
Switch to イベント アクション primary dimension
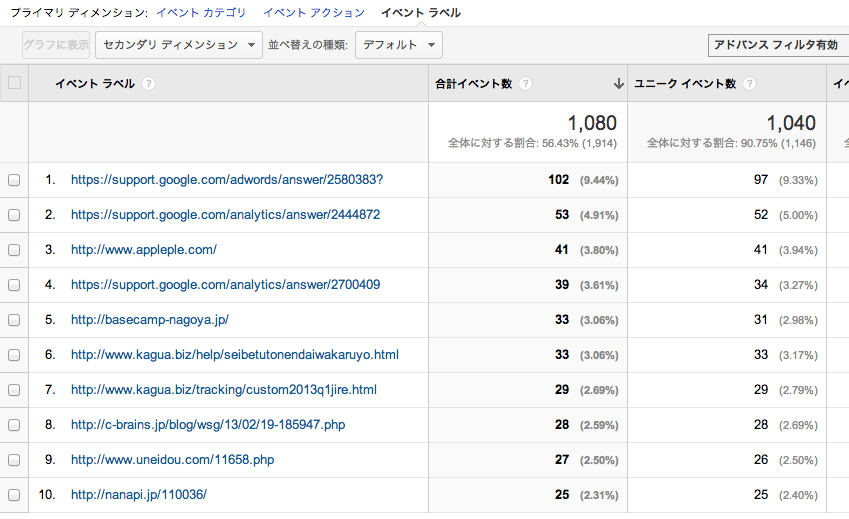click(x=313, y=13)
